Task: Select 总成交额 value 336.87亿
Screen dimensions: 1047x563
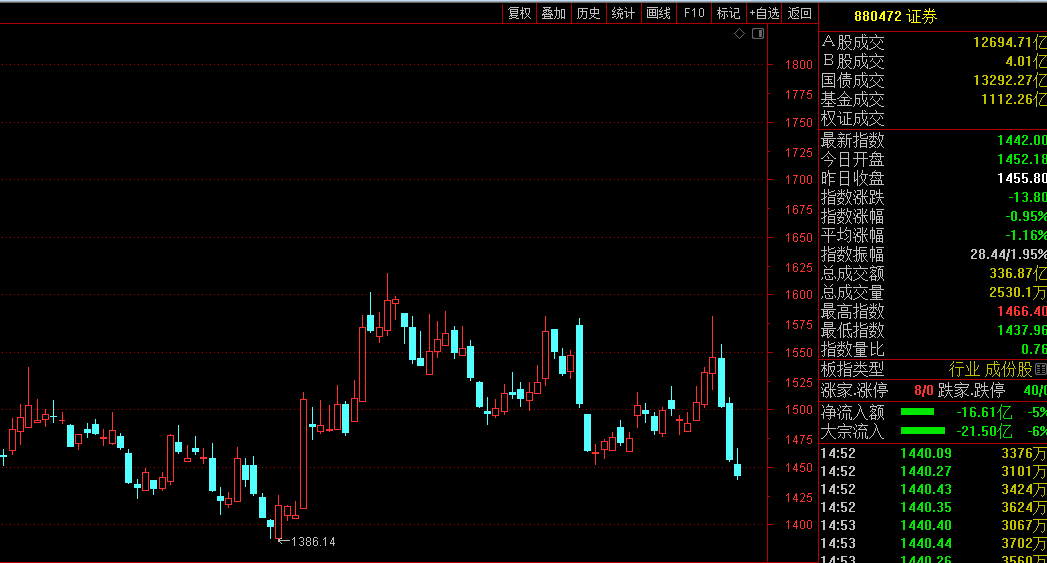Action: click(x=1018, y=274)
